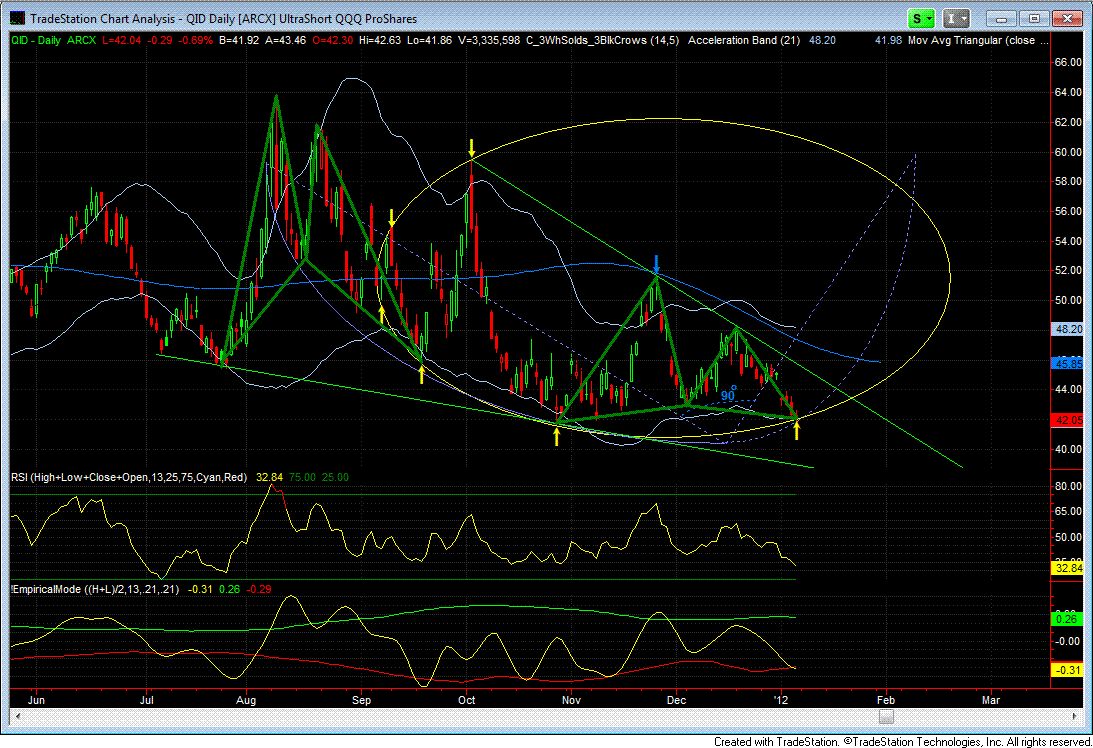This screenshot has width=1093, height=748.
Task: Click the 60.00 price axis label
Action: (1068, 151)
